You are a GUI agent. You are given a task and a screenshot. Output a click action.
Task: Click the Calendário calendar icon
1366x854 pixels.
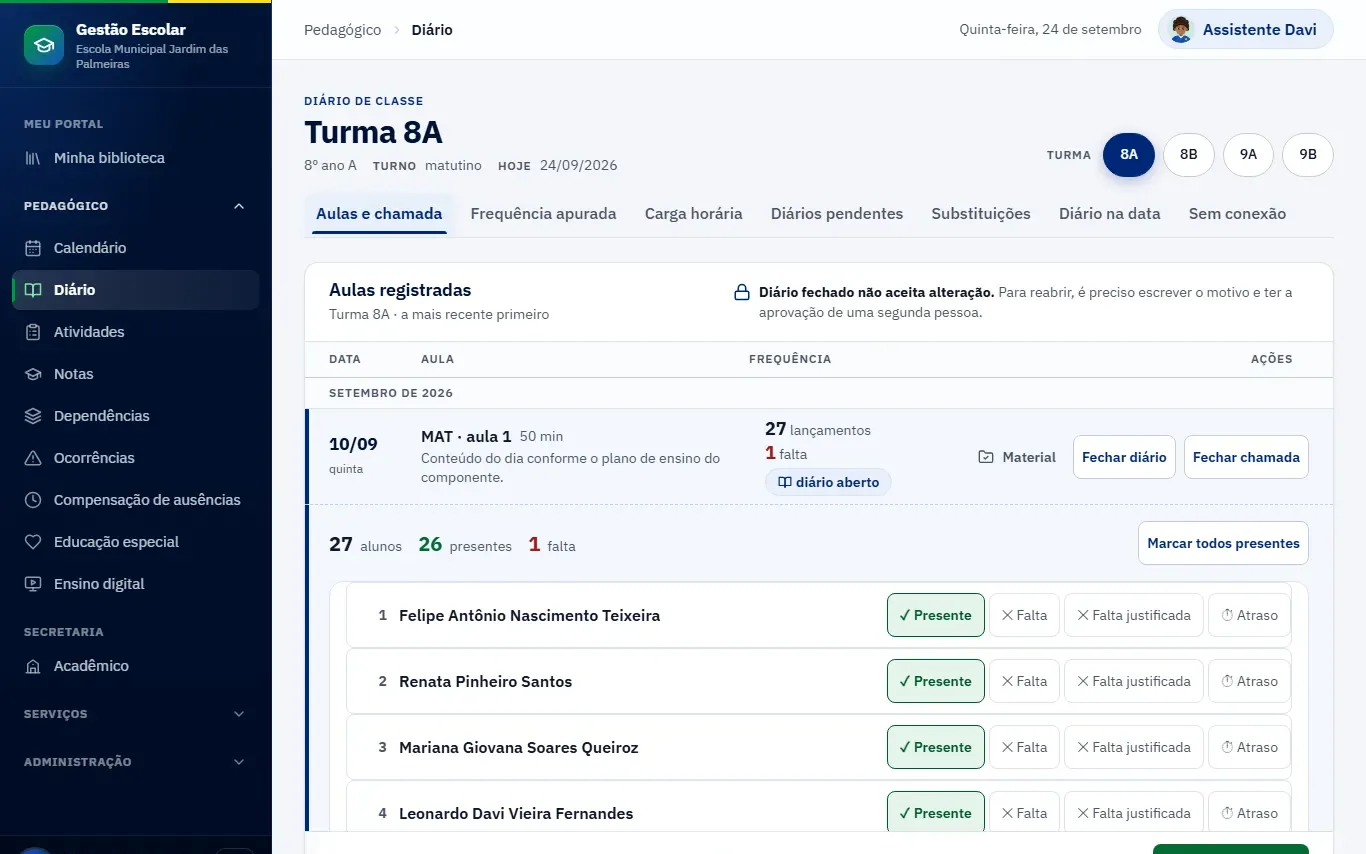pos(33,248)
